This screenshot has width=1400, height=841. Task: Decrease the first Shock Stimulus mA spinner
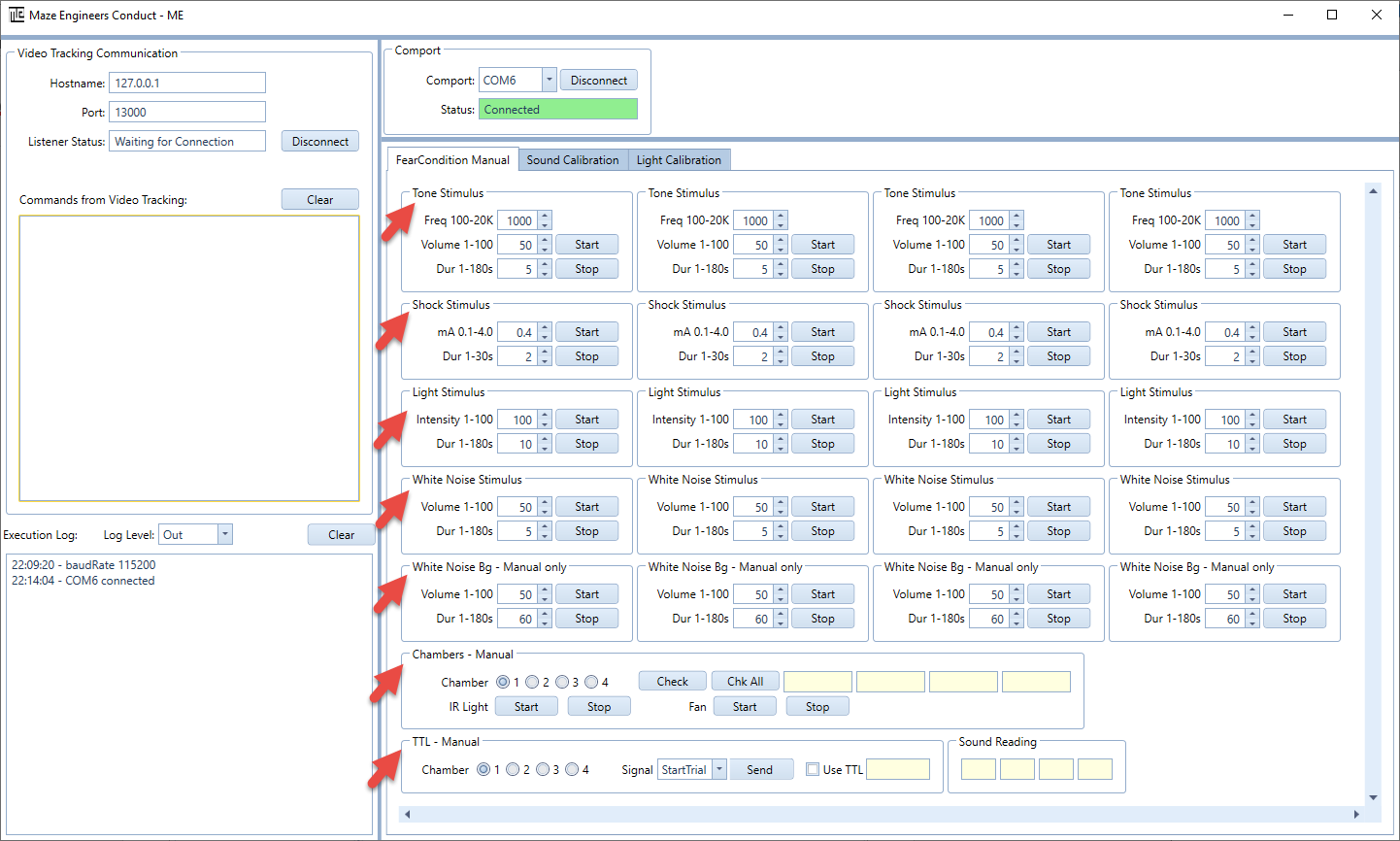pos(545,337)
